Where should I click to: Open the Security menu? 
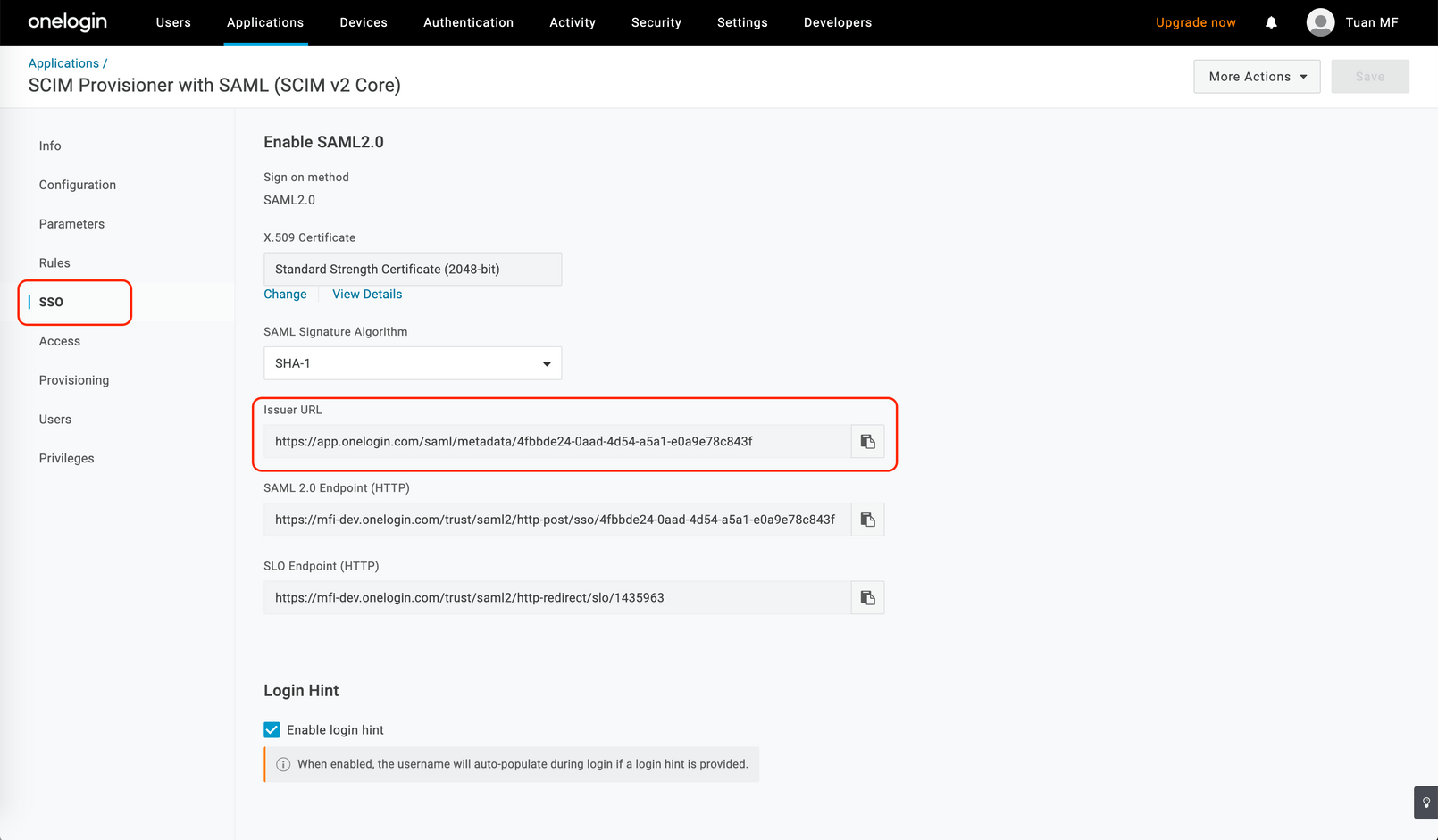pos(656,22)
